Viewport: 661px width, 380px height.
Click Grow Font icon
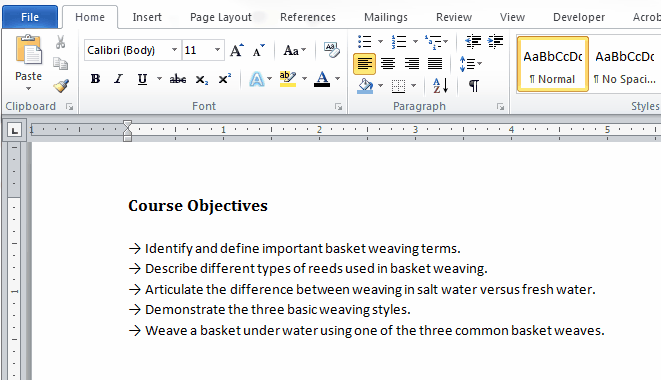tap(237, 51)
